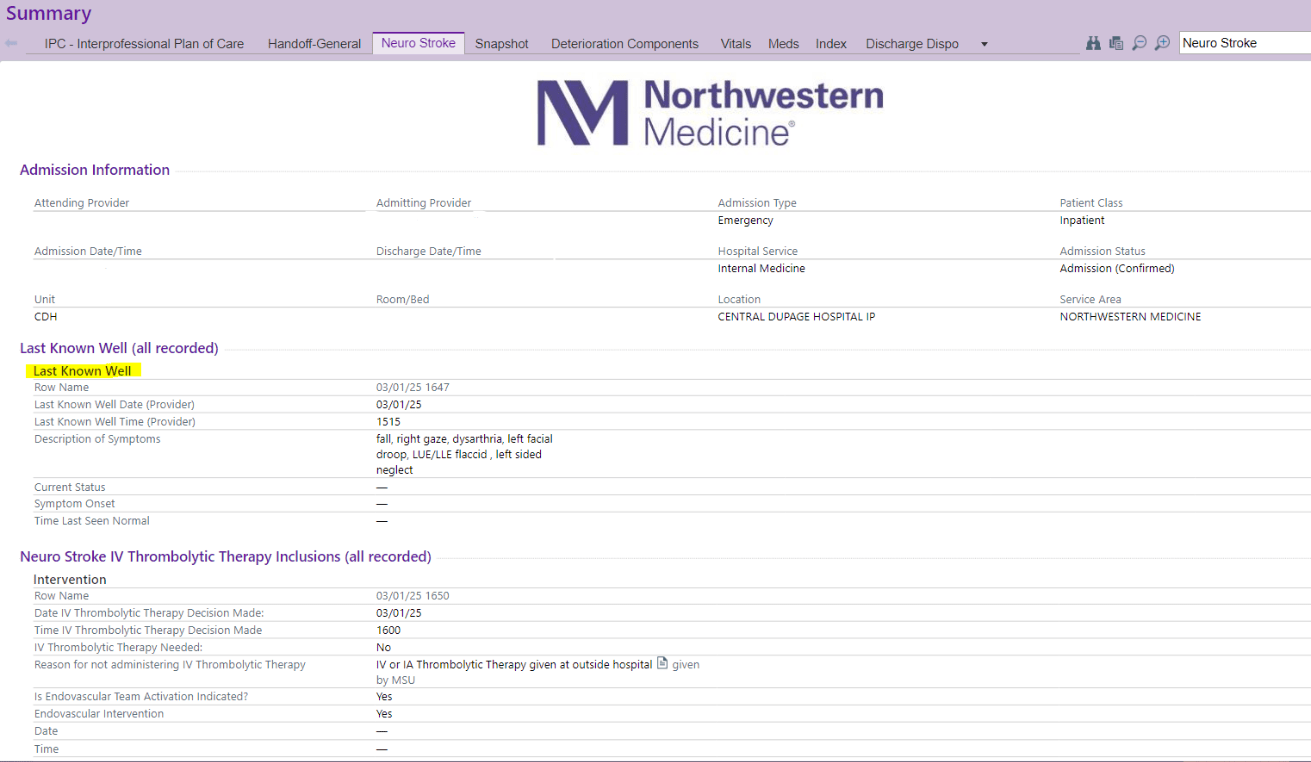Click the Hospital Service value Internal Medicine
This screenshot has height=762, width=1311.
(762, 268)
